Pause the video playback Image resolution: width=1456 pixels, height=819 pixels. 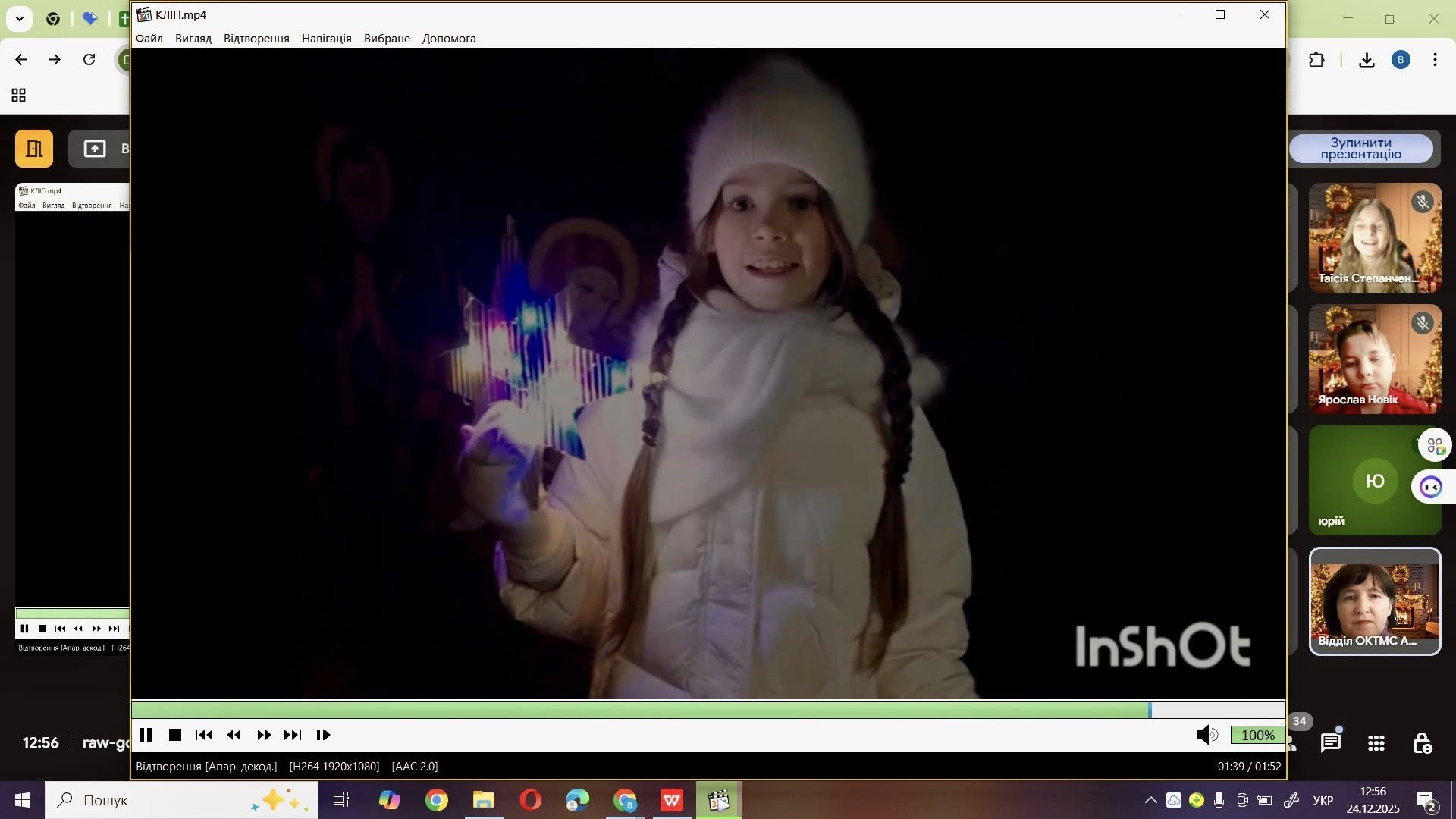(146, 735)
